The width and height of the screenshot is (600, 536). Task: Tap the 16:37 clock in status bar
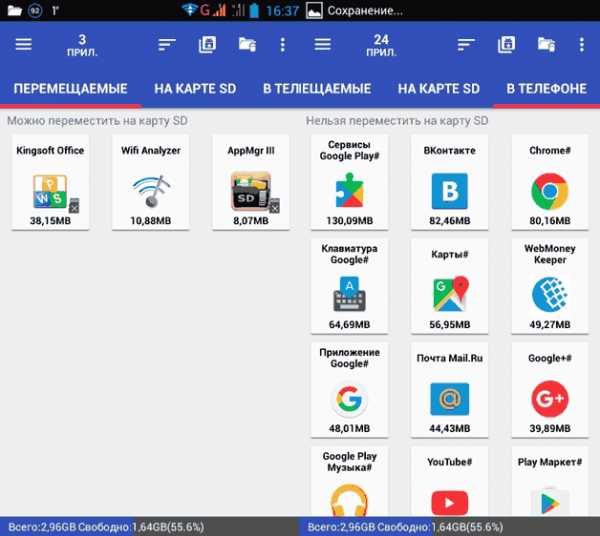pos(282,11)
